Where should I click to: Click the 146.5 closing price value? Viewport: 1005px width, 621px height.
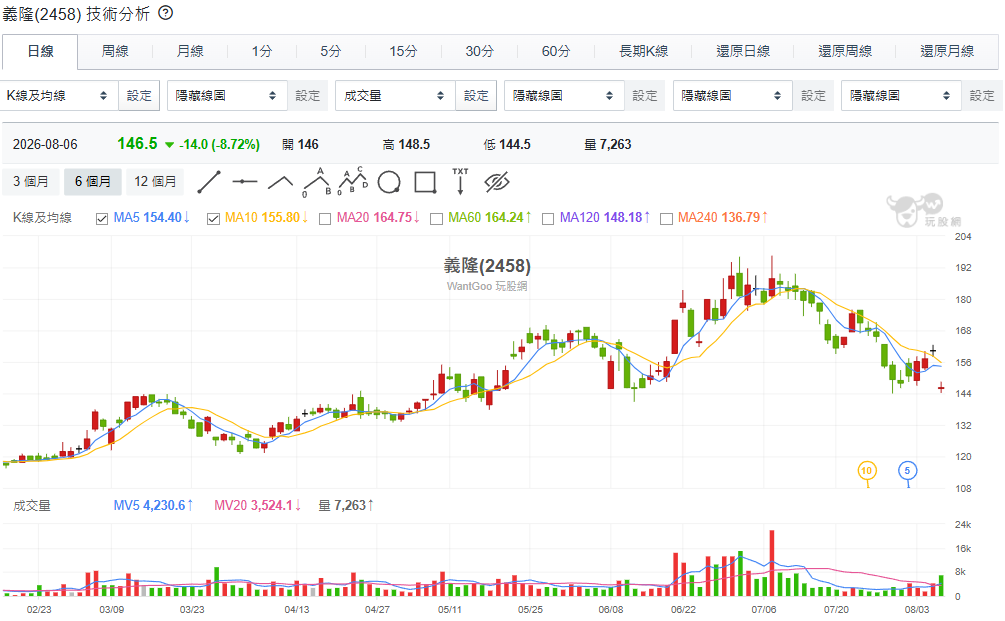[x=137, y=144]
